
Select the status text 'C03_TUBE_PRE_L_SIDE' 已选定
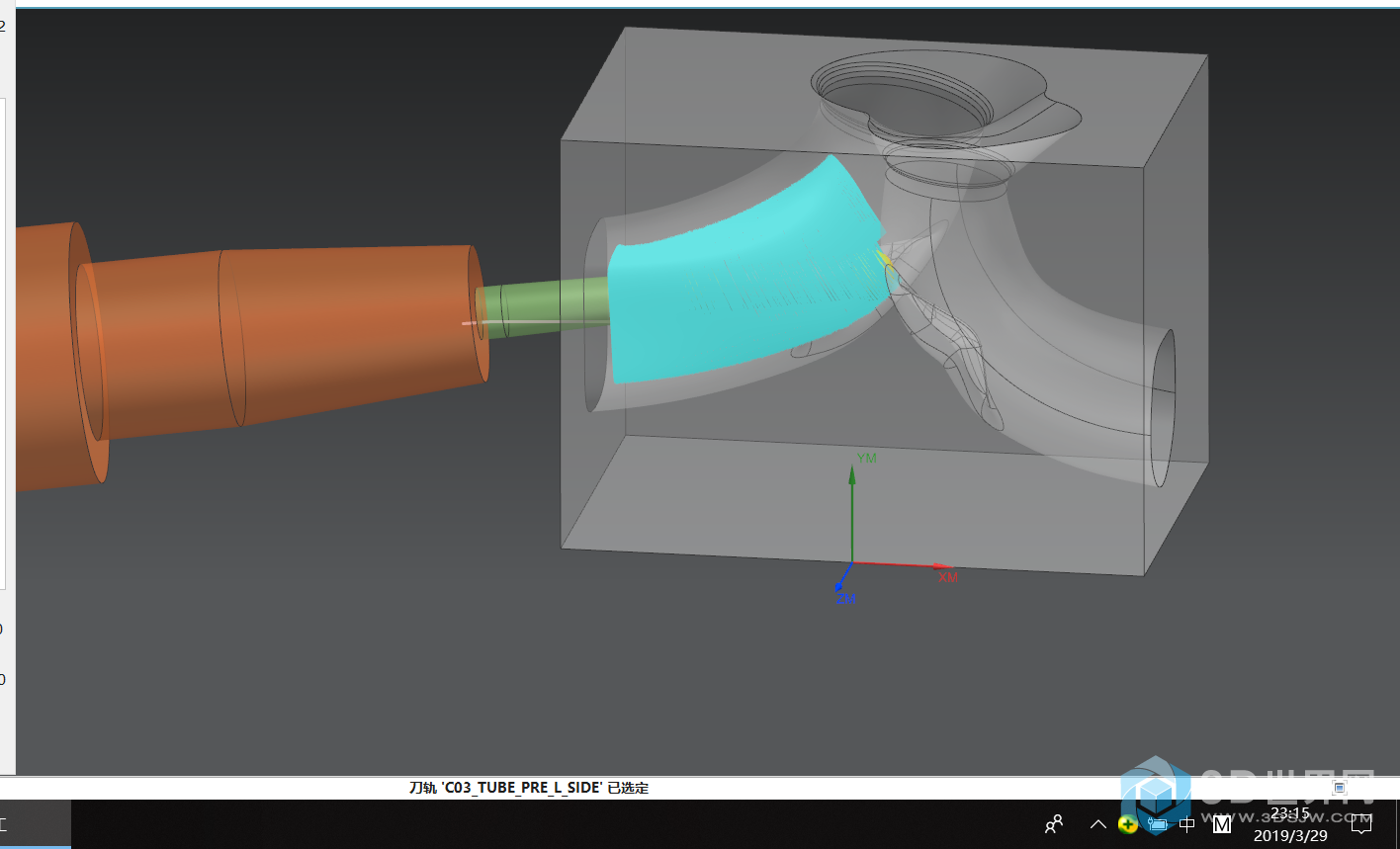coord(529,788)
